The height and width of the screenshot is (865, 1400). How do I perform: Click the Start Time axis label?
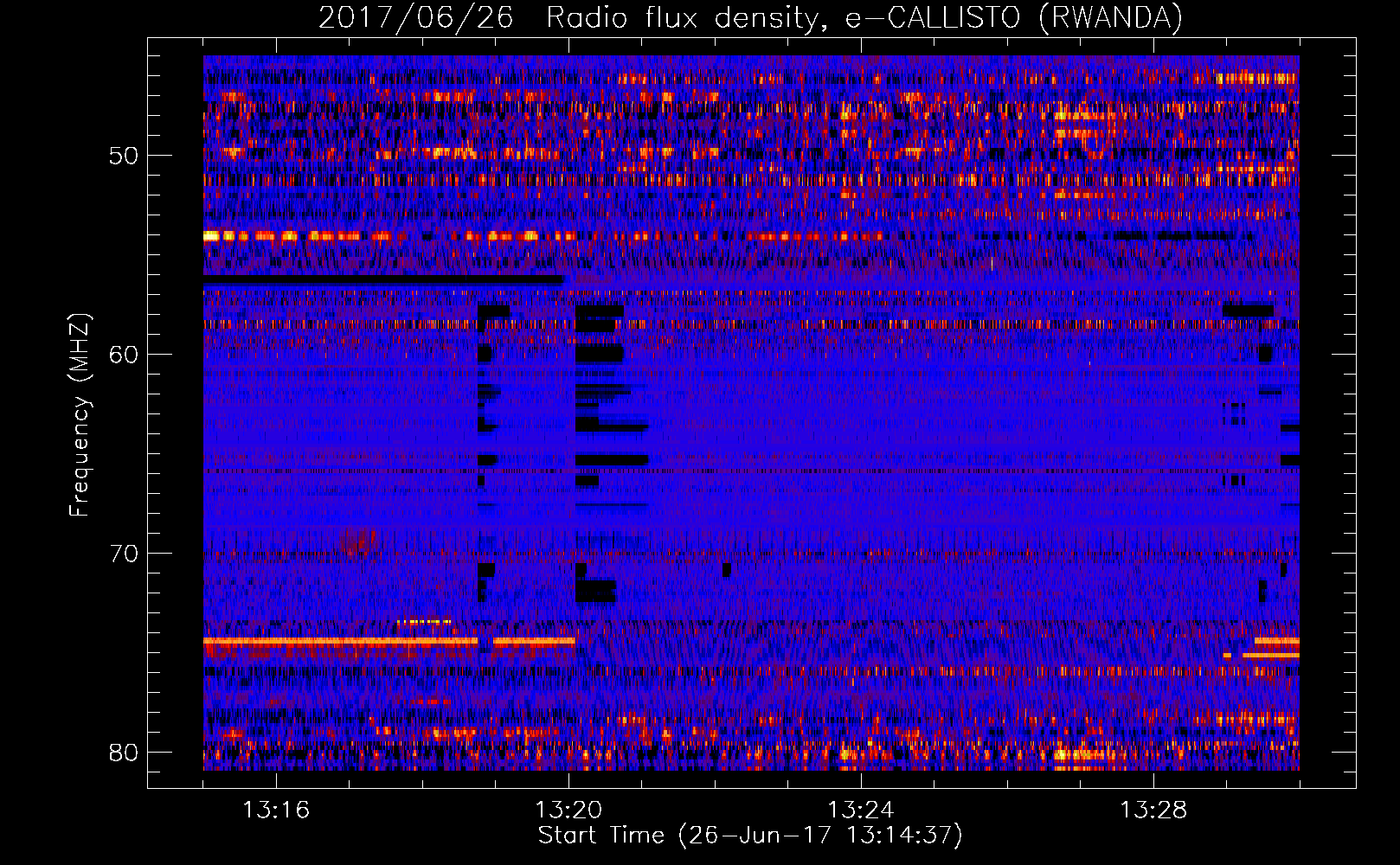pyautogui.click(x=750, y=836)
